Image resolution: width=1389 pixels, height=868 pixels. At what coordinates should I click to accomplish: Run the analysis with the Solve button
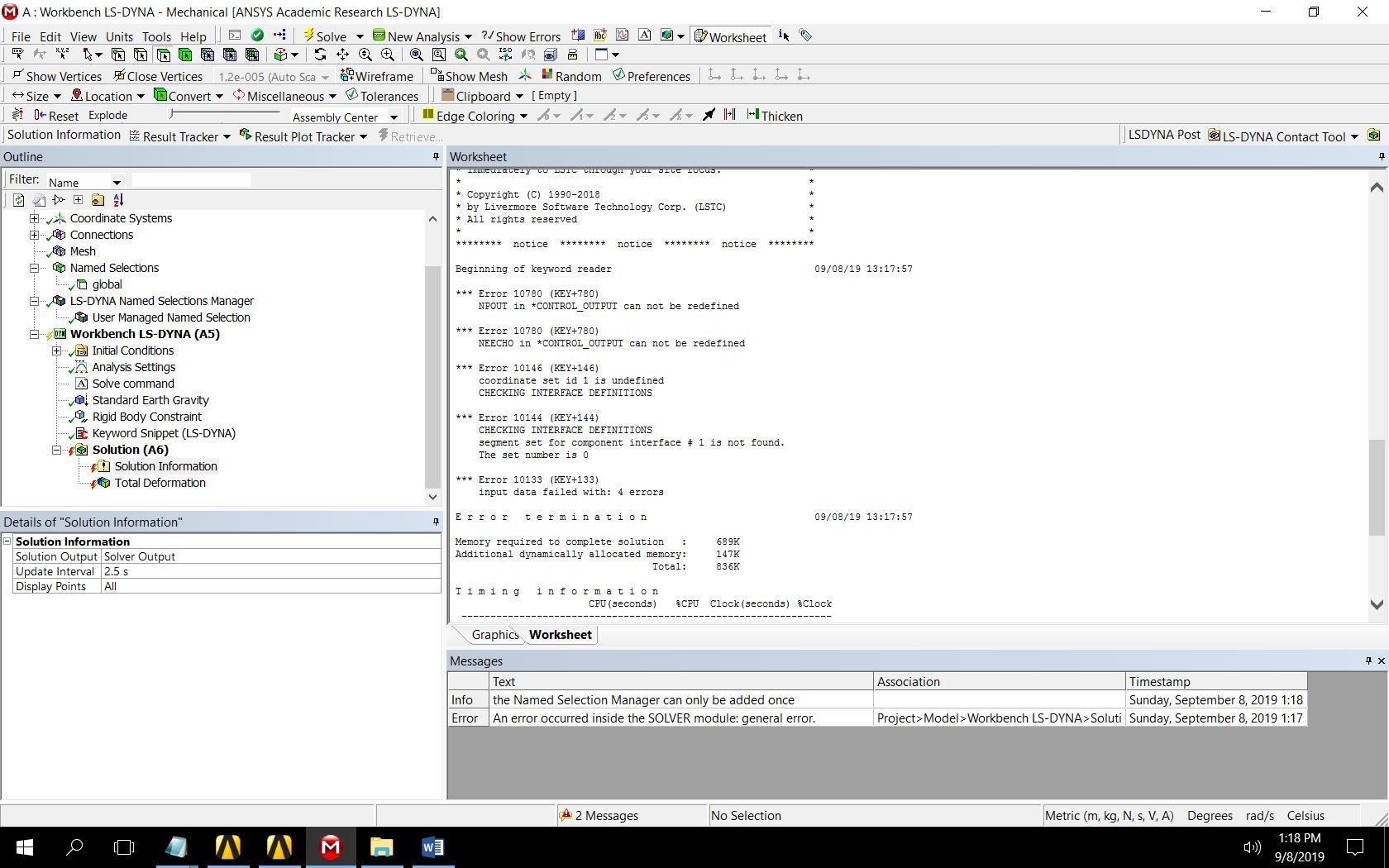(325, 36)
